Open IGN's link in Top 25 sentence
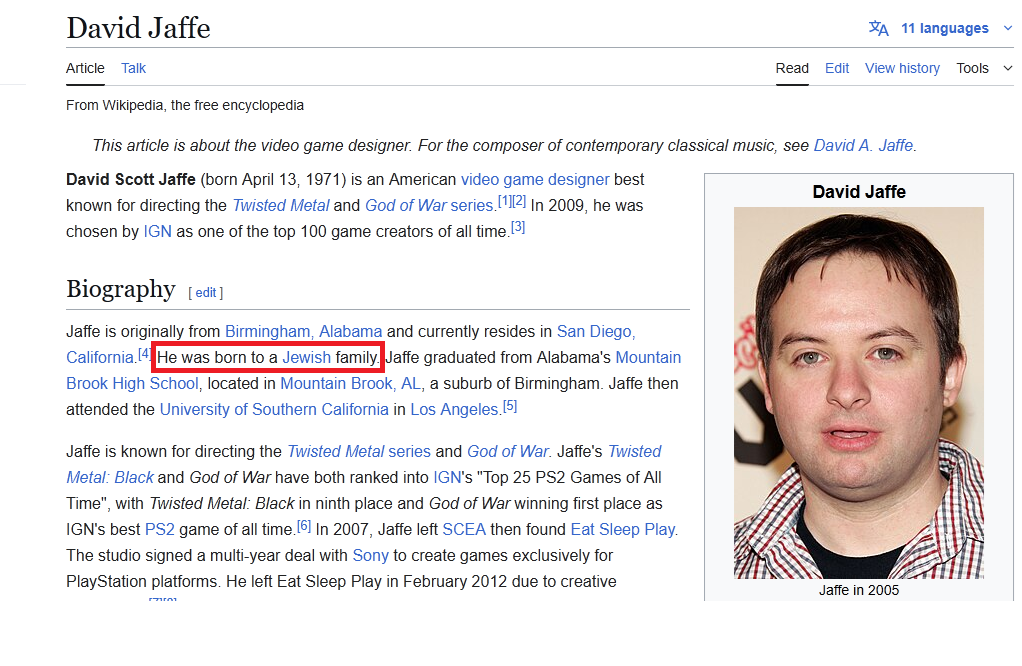Screen dimensions: 1022x666 (x=447, y=477)
